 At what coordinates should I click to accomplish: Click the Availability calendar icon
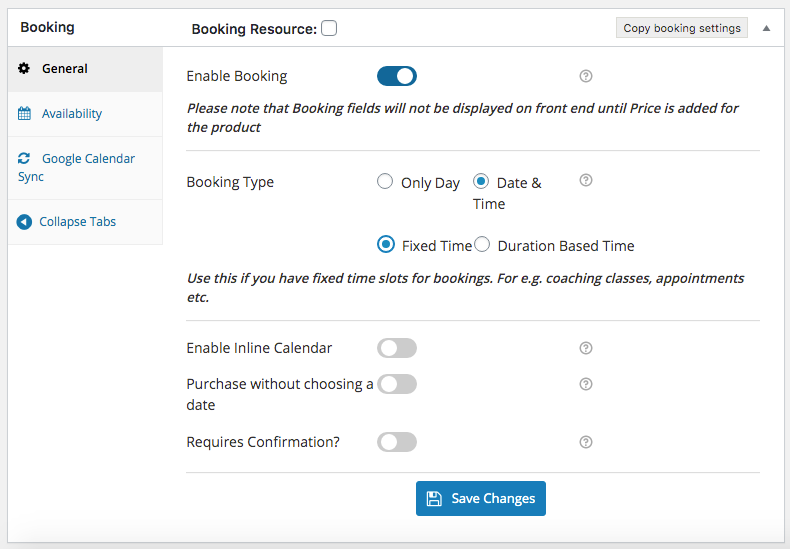[24, 113]
